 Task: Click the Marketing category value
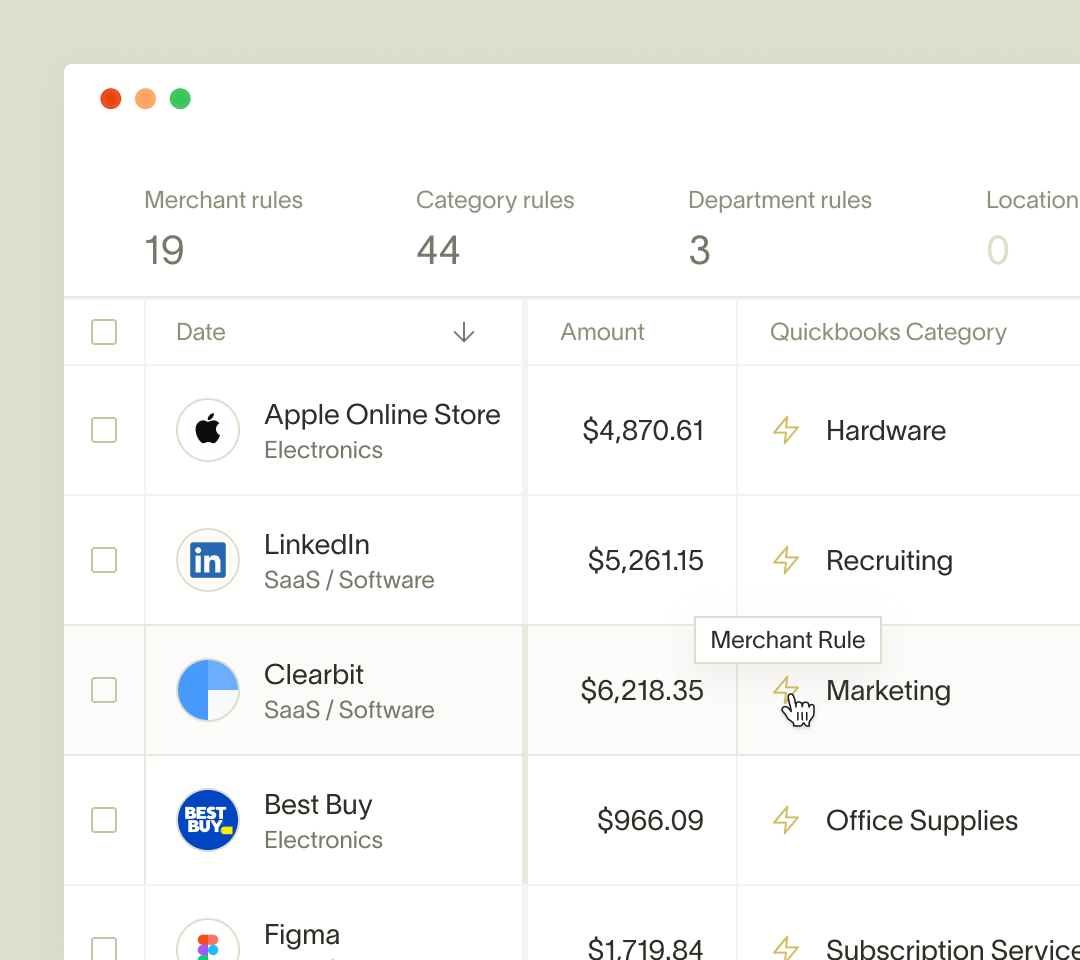point(889,691)
